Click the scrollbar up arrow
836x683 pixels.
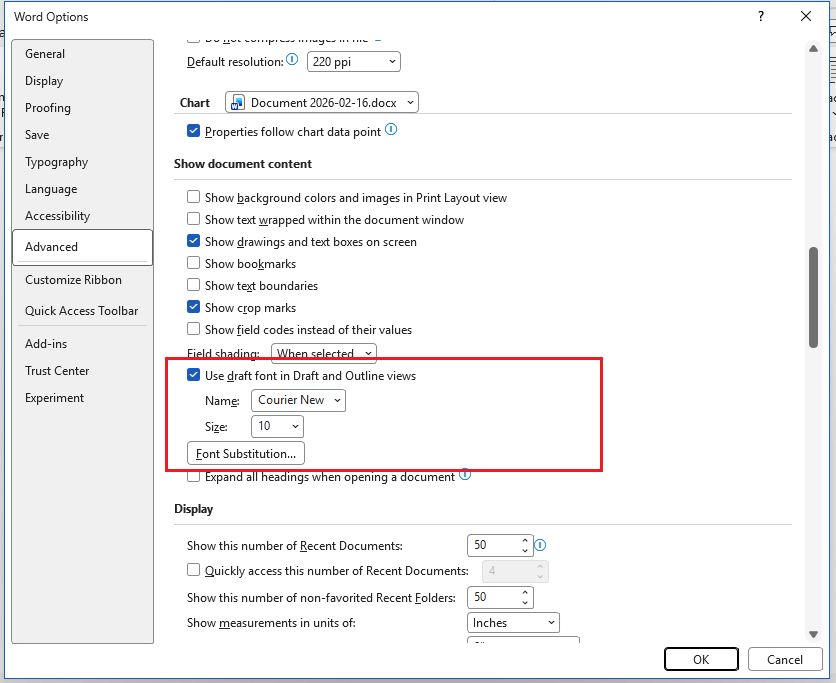814,49
